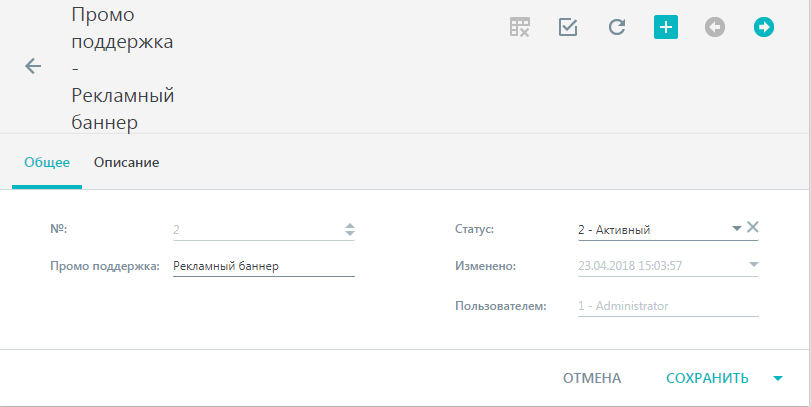This screenshot has height=407, width=811.
Task: Click the table delete icon in toolbar
Action: pos(519,27)
